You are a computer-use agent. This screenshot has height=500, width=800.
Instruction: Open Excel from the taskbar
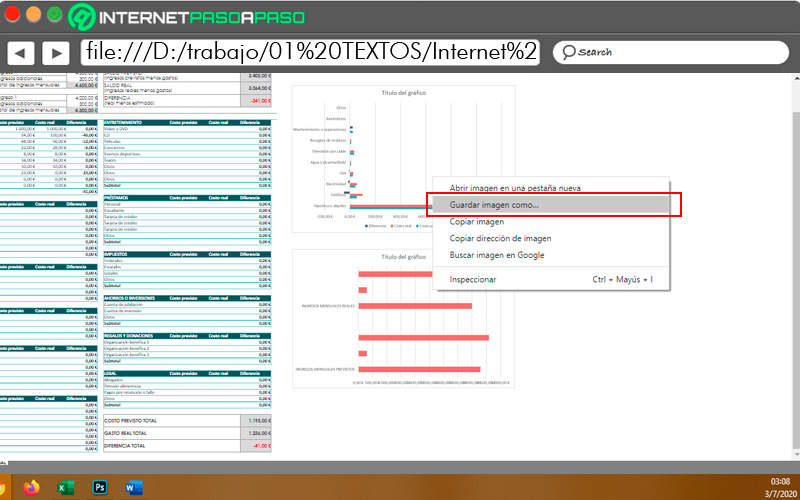point(65,488)
